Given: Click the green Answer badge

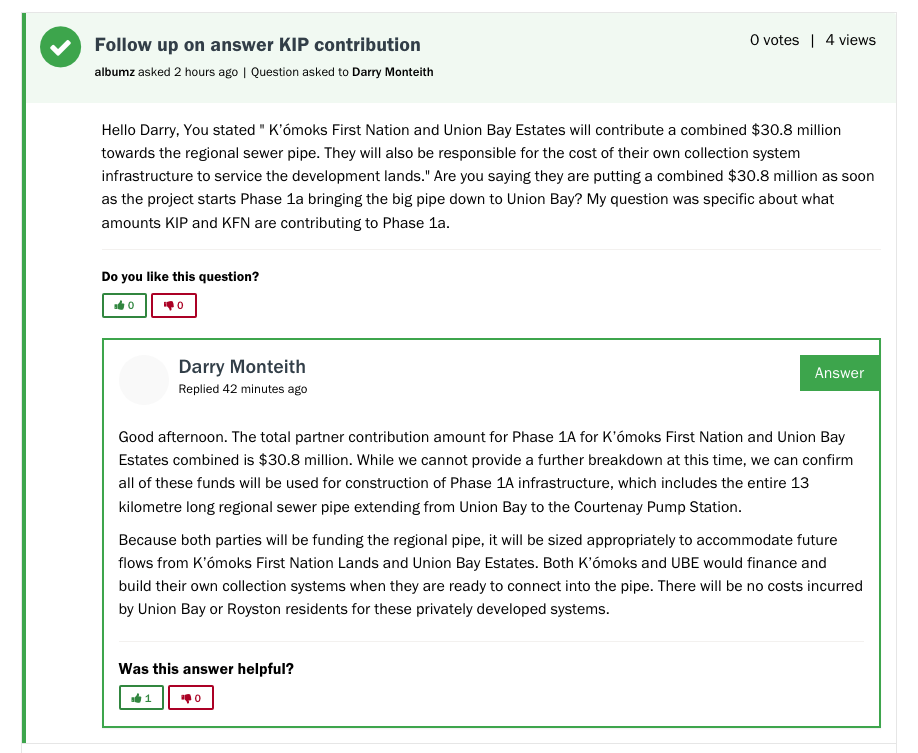Looking at the screenshot, I should [x=839, y=373].
